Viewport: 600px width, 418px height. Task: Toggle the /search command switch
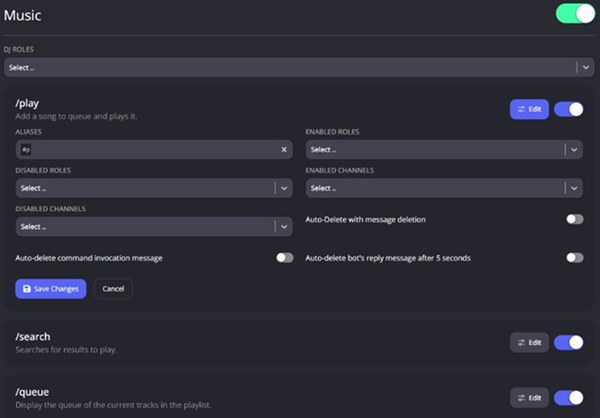[568, 342]
